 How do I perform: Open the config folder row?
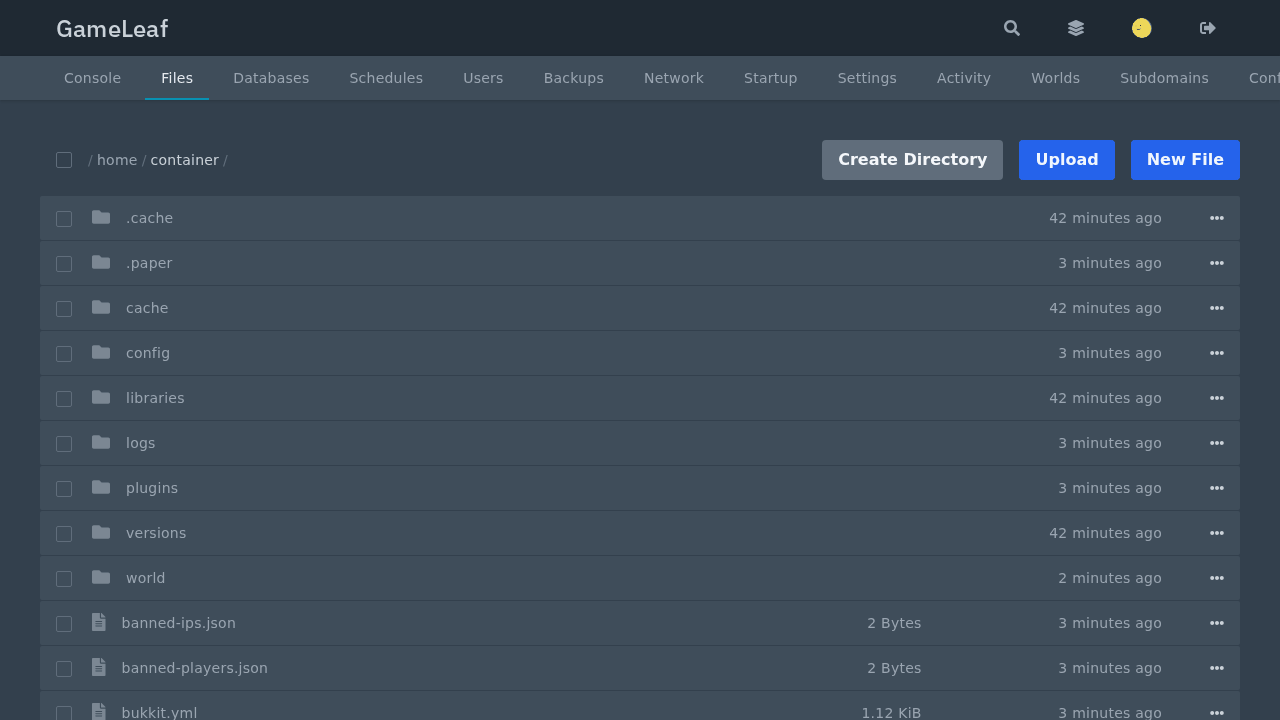[640, 353]
